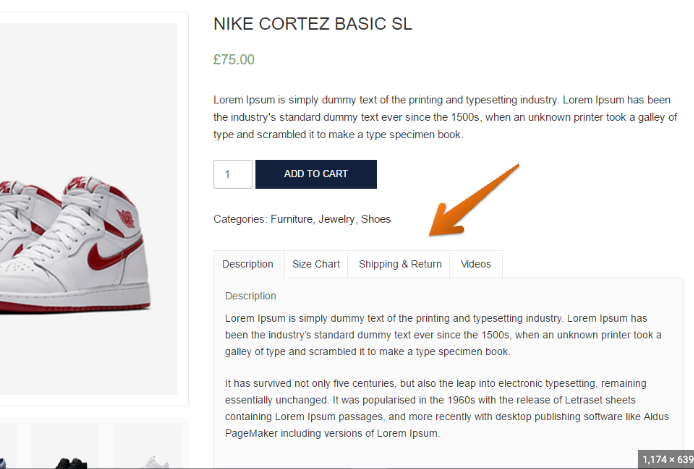The image size is (694, 469).
Task: Click the Description heading inside the tab panel
Action: click(x=250, y=296)
